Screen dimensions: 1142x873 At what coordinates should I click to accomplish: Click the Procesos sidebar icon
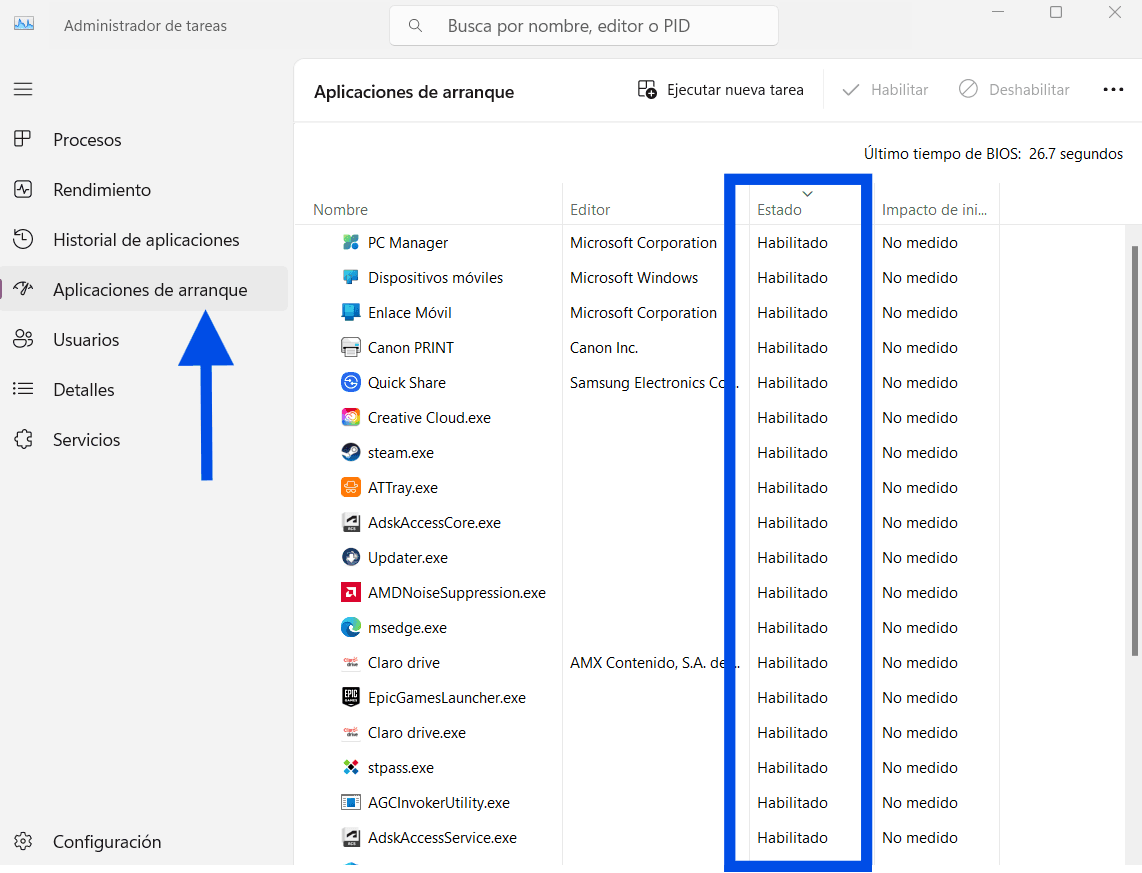(23, 138)
